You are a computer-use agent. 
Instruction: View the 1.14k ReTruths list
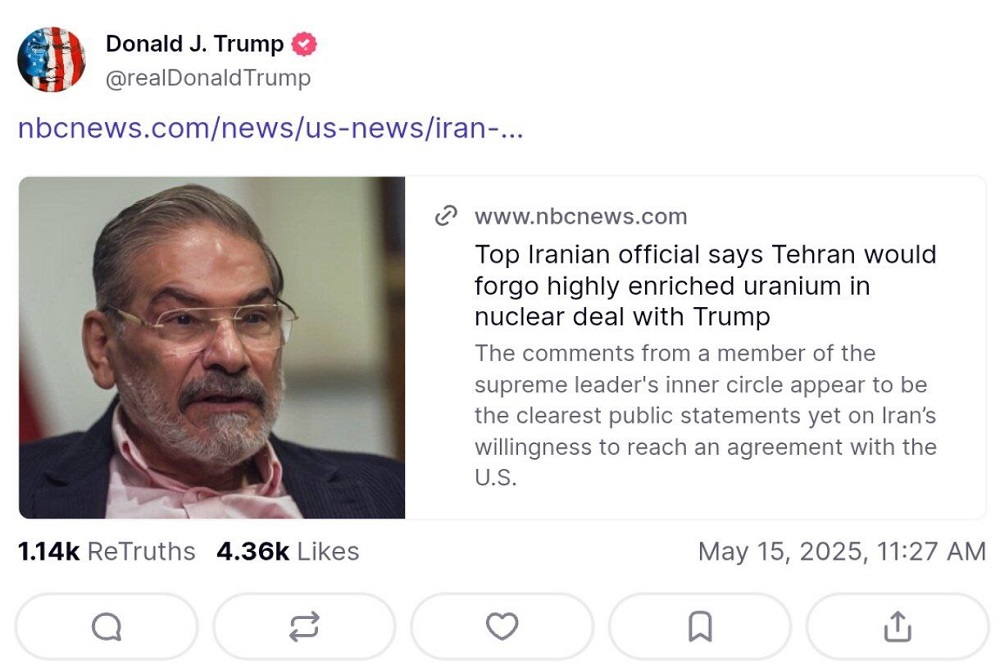[x=107, y=551]
